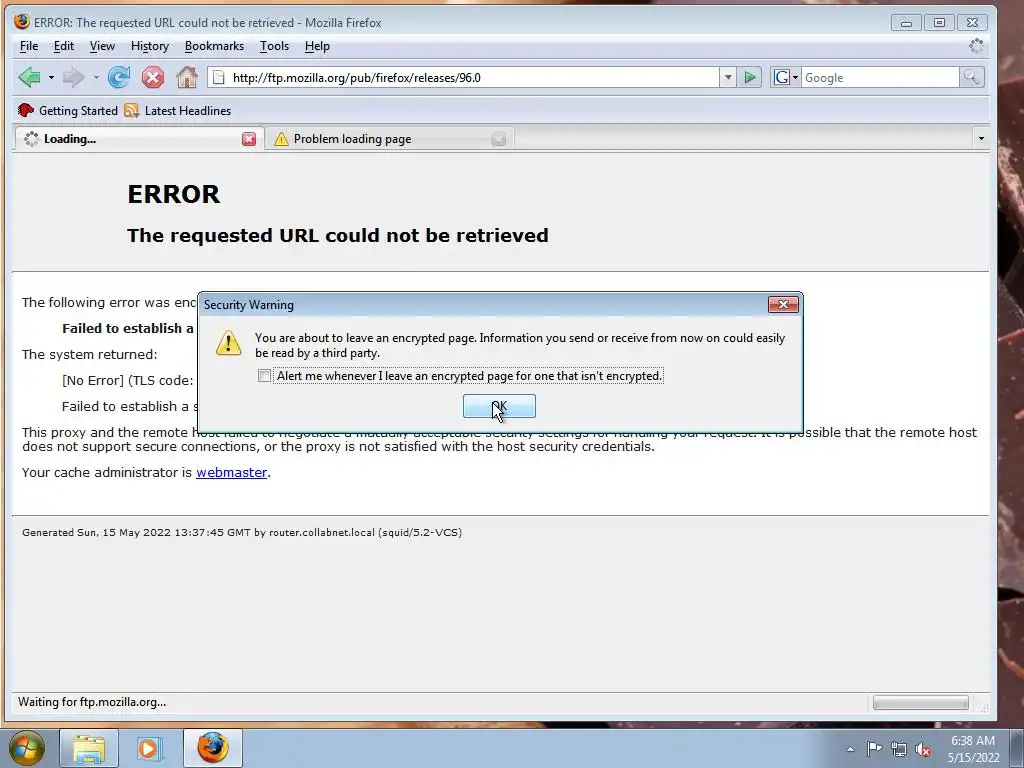
Task: Reload the current page
Action: pyautogui.click(x=119, y=78)
